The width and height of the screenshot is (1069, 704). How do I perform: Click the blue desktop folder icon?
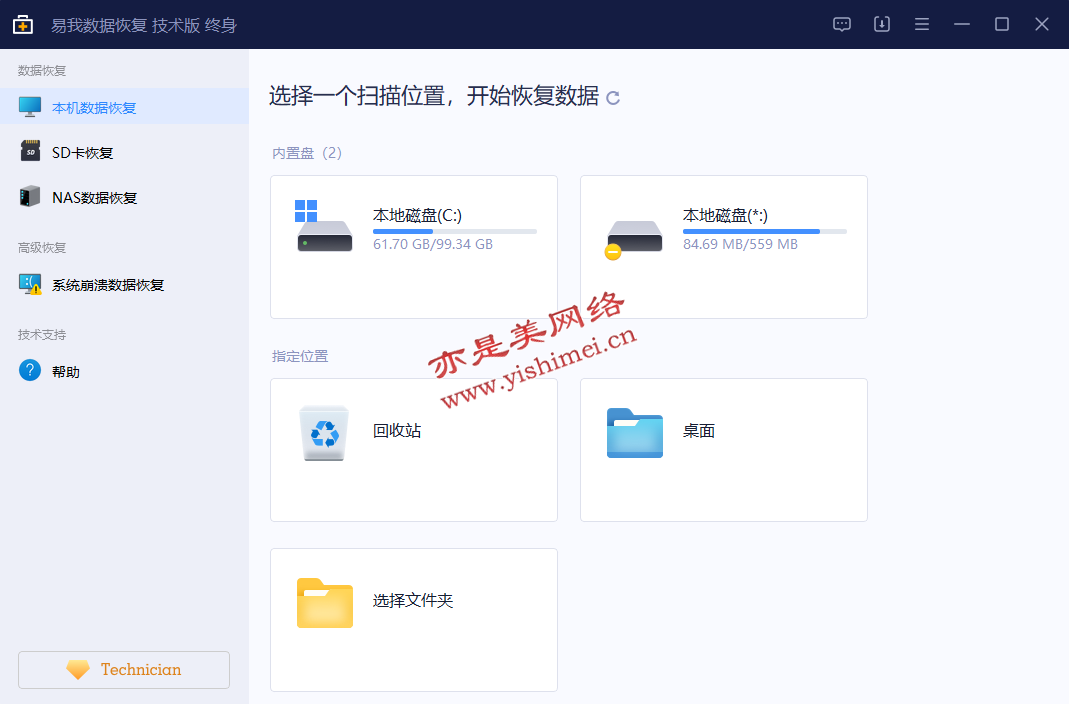point(634,433)
